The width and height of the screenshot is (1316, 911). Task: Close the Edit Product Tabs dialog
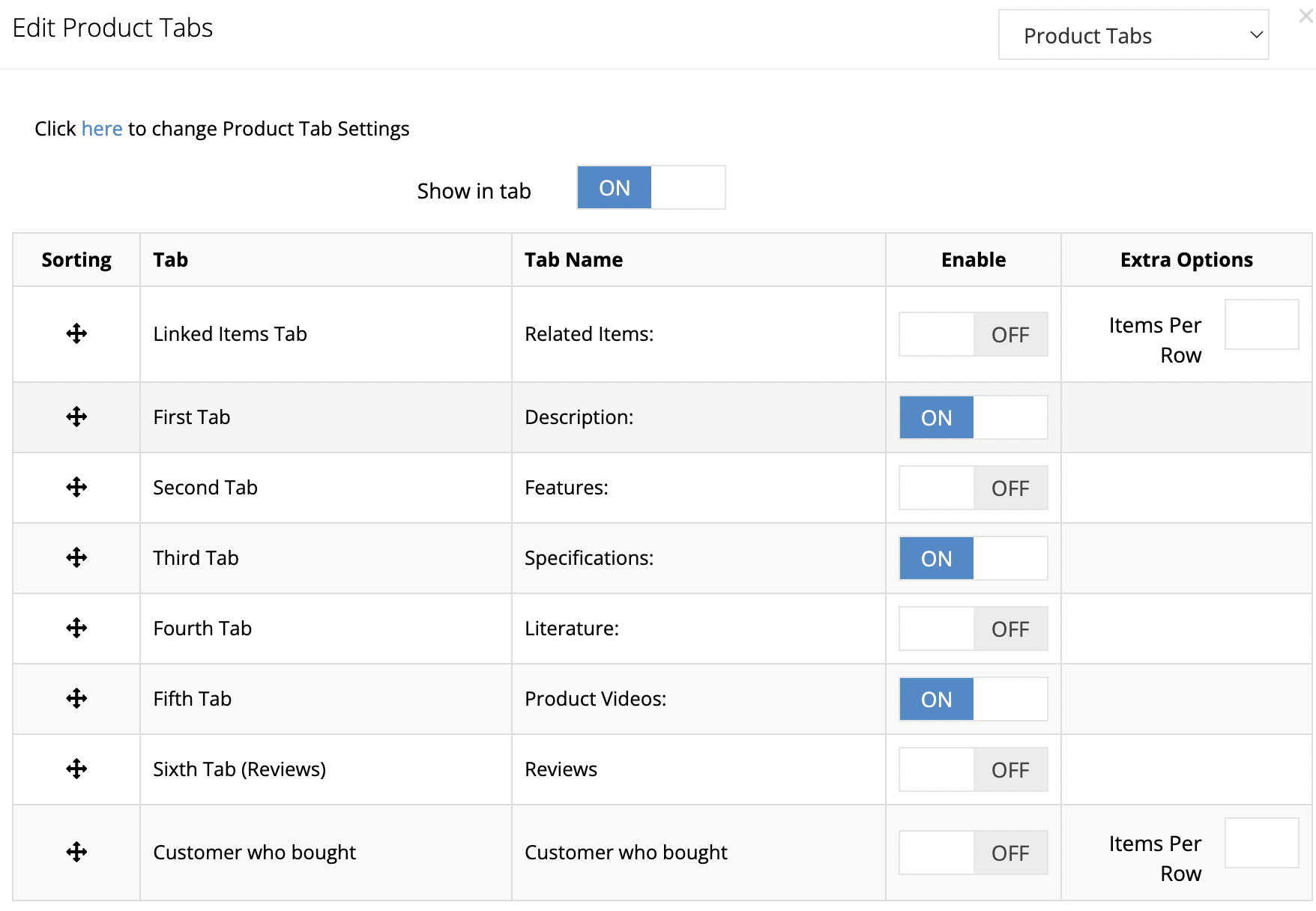(1306, 16)
